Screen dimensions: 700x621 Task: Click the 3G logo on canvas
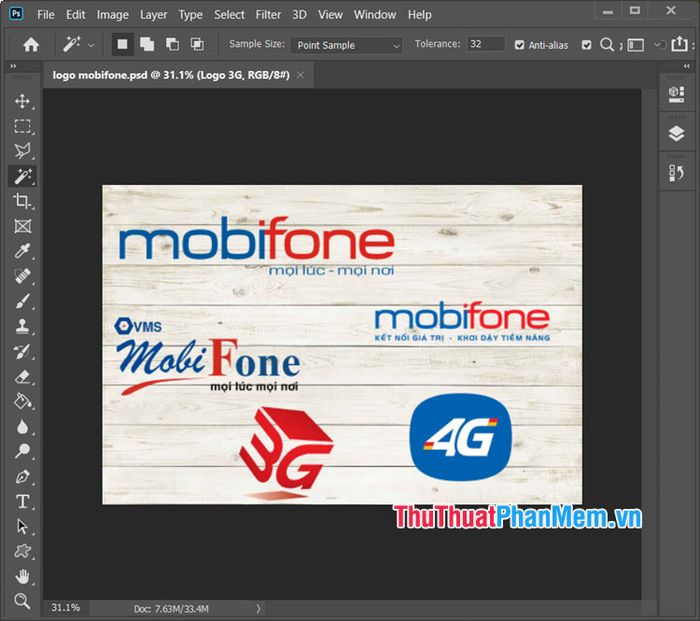pos(285,453)
